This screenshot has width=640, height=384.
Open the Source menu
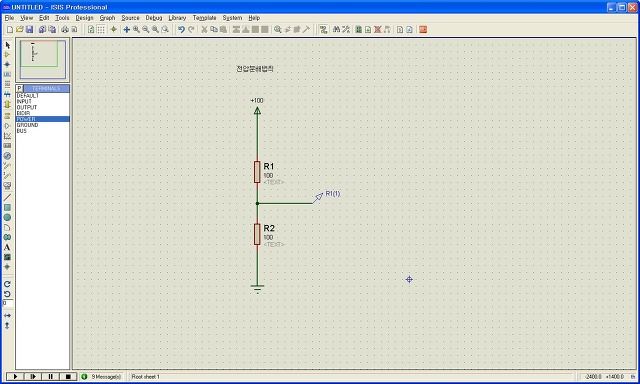tap(130, 18)
